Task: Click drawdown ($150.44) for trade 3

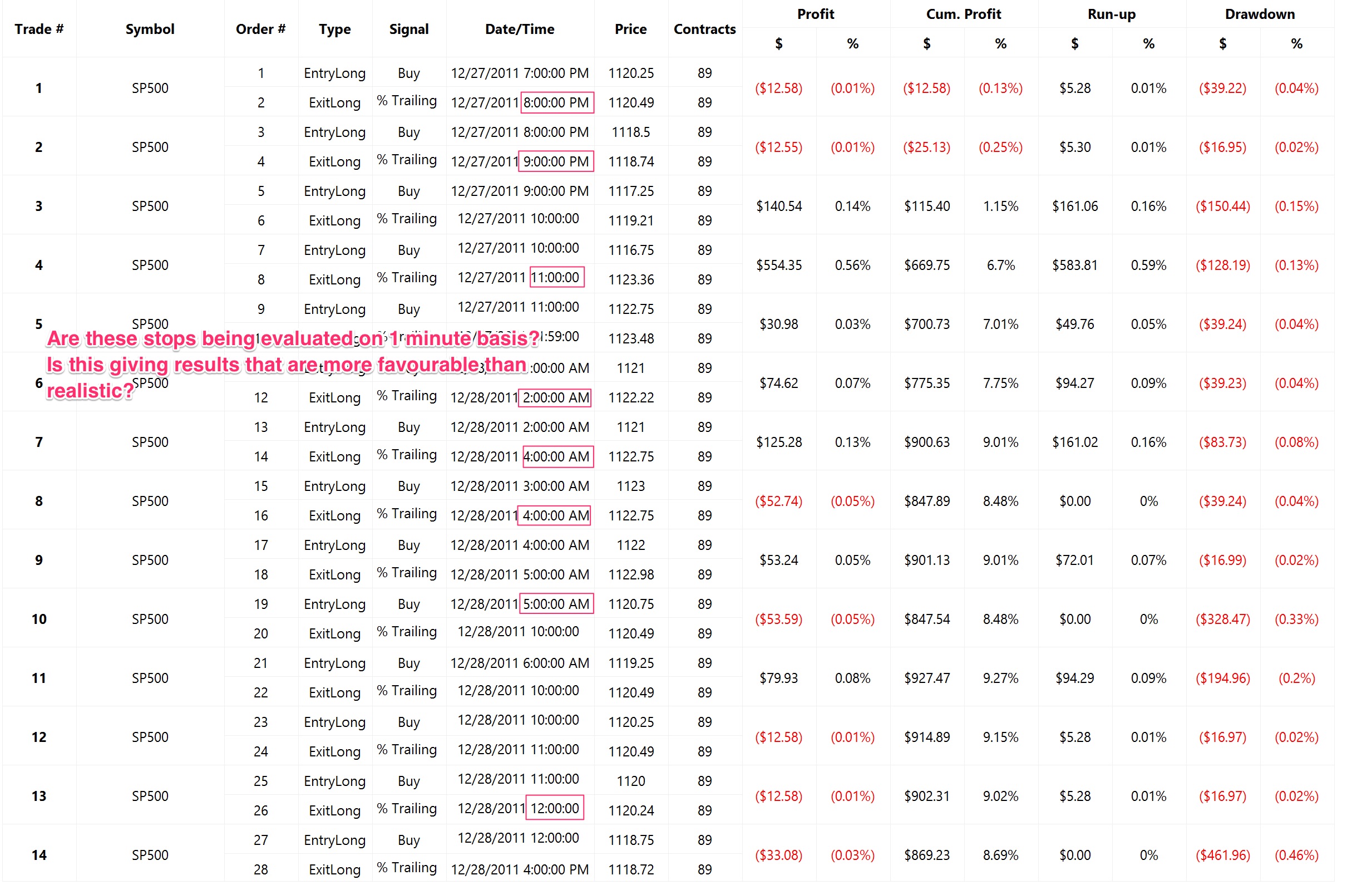Action: [1224, 206]
